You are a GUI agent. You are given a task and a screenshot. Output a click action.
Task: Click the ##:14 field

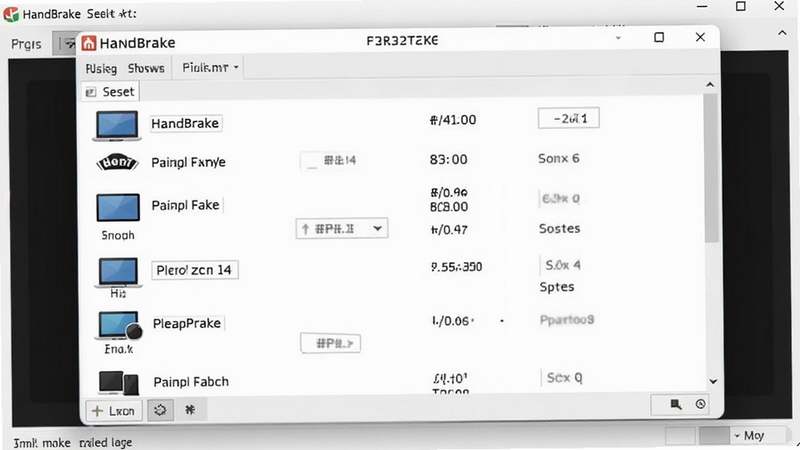click(330, 161)
